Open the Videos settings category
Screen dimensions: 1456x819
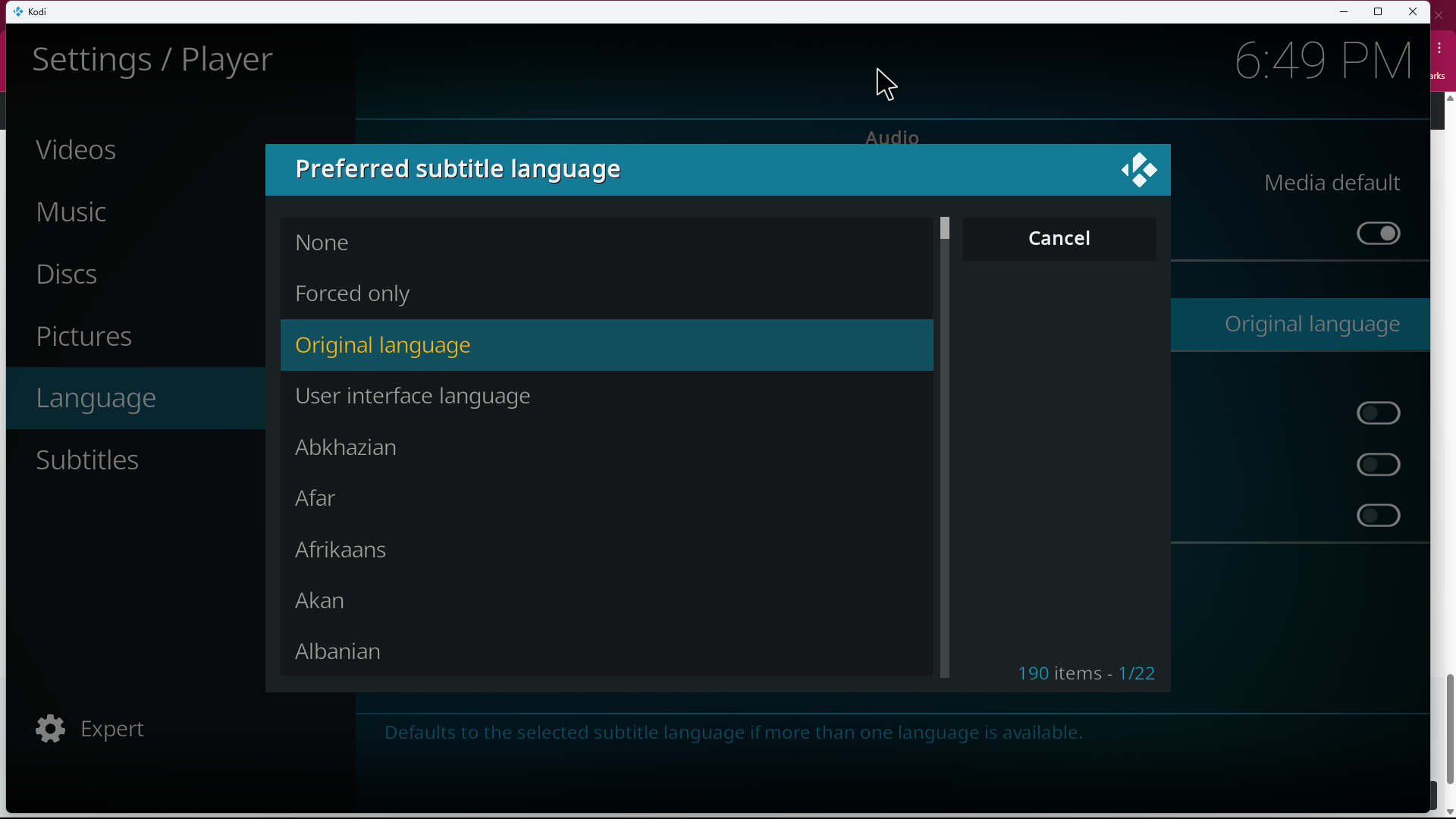[76, 150]
